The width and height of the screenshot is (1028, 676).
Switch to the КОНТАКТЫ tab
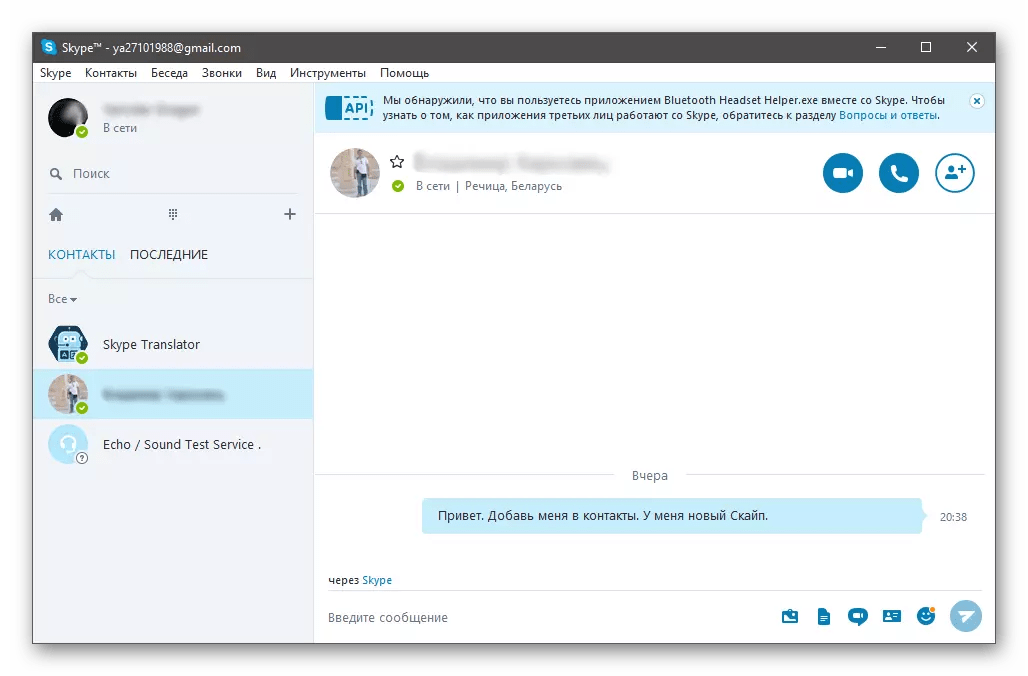pos(81,254)
